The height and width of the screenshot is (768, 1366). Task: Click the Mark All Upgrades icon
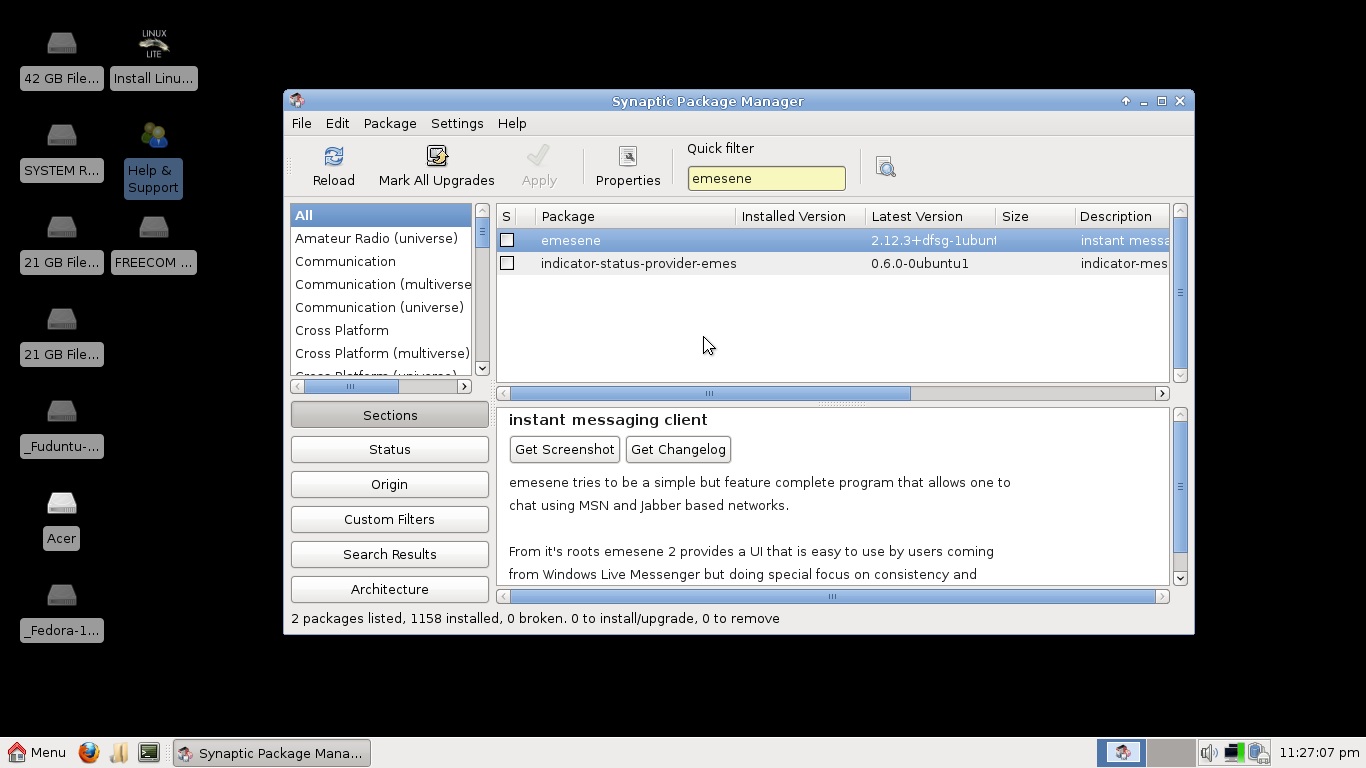[436, 156]
